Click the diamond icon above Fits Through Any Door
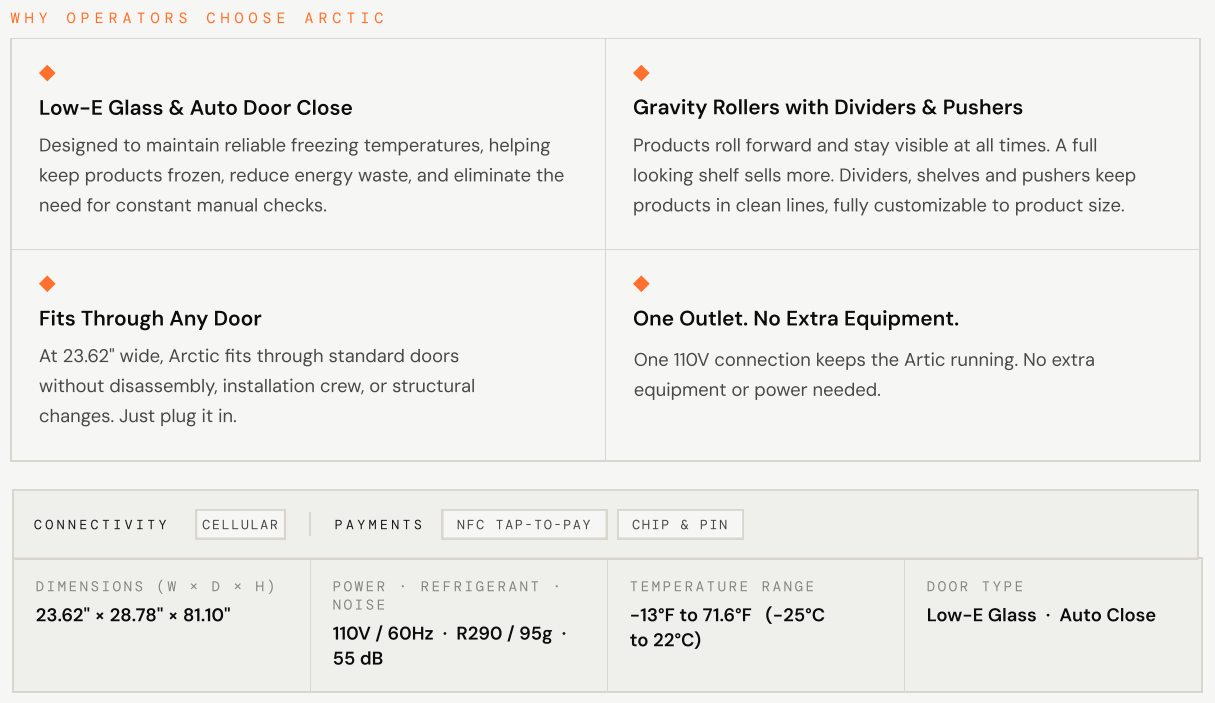The image size is (1215, 703). [47, 284]
